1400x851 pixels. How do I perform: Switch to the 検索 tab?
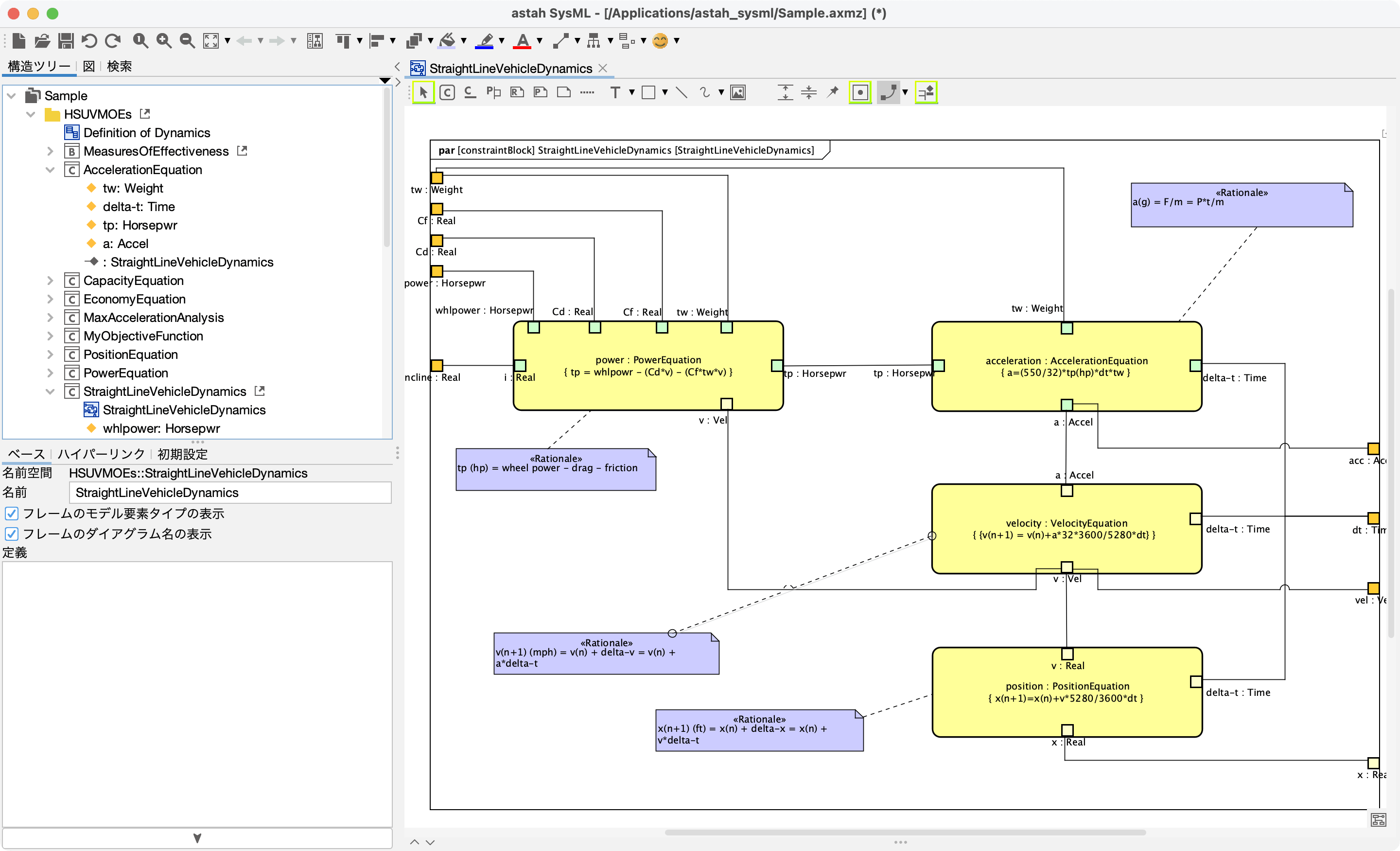(119, 67)
